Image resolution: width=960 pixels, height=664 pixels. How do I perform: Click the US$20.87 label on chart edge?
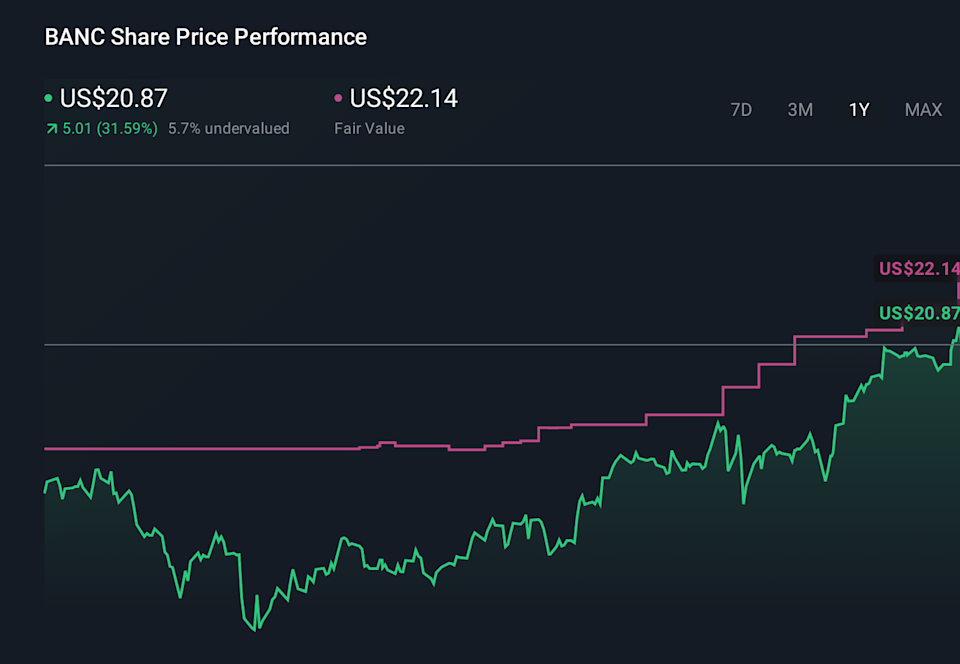pos(917,313)
